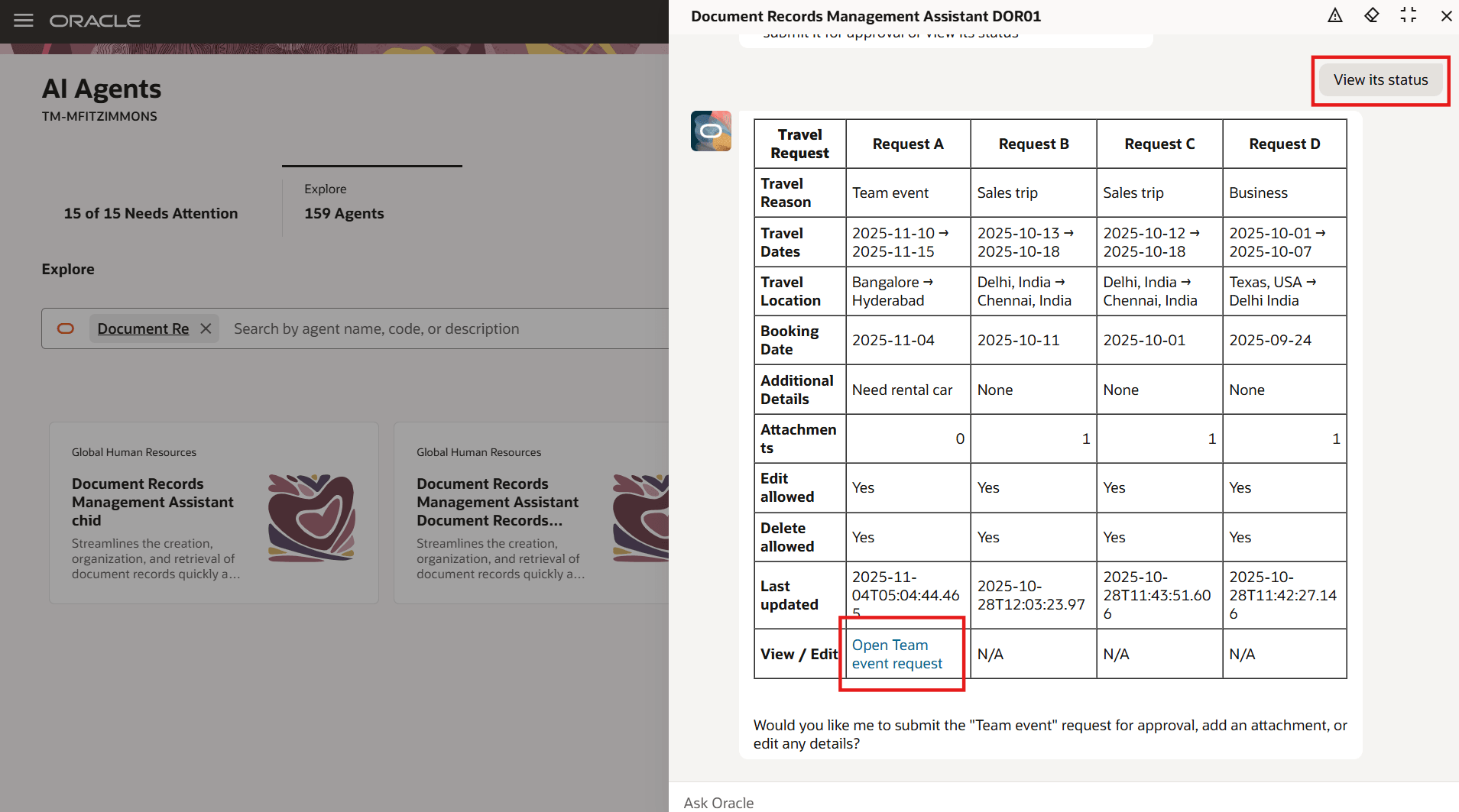The image size is (1459, 812).
Task: Select the red agent icon in the search bar
Action: point(66,328)
